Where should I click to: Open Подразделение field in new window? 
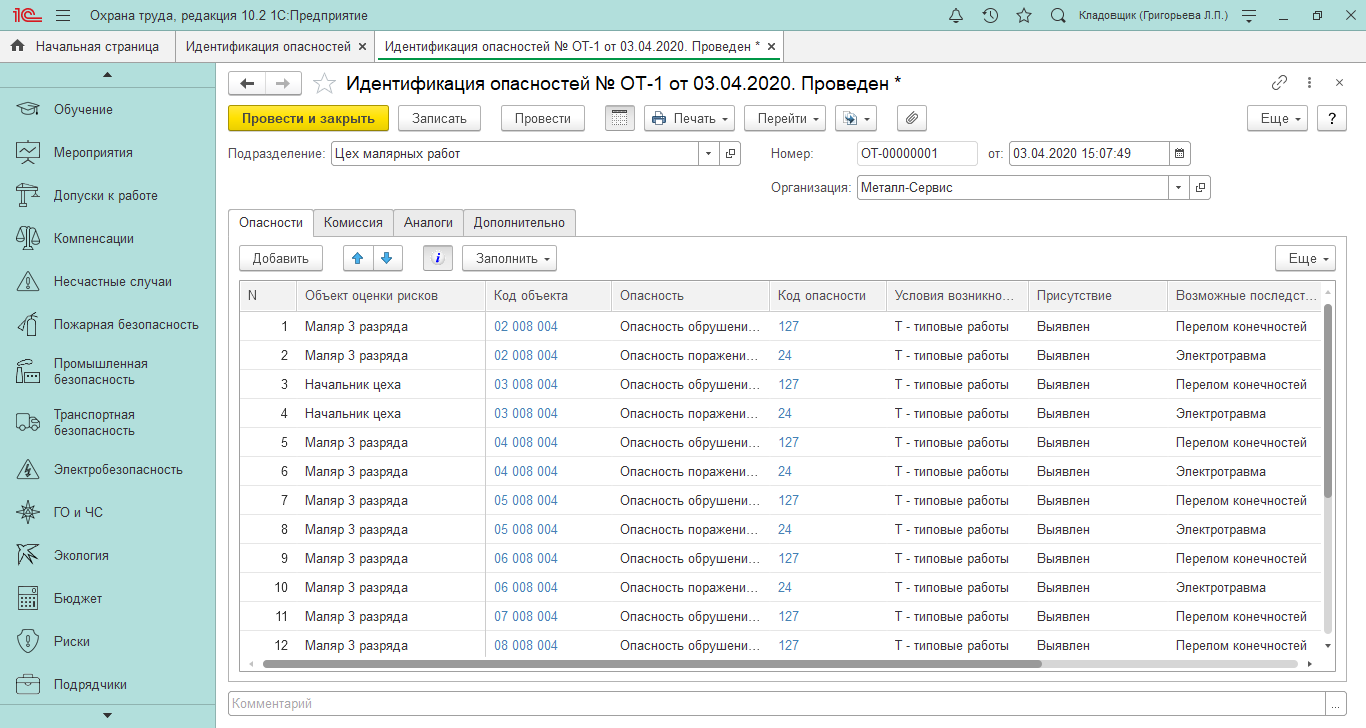[x=731, y=154]
